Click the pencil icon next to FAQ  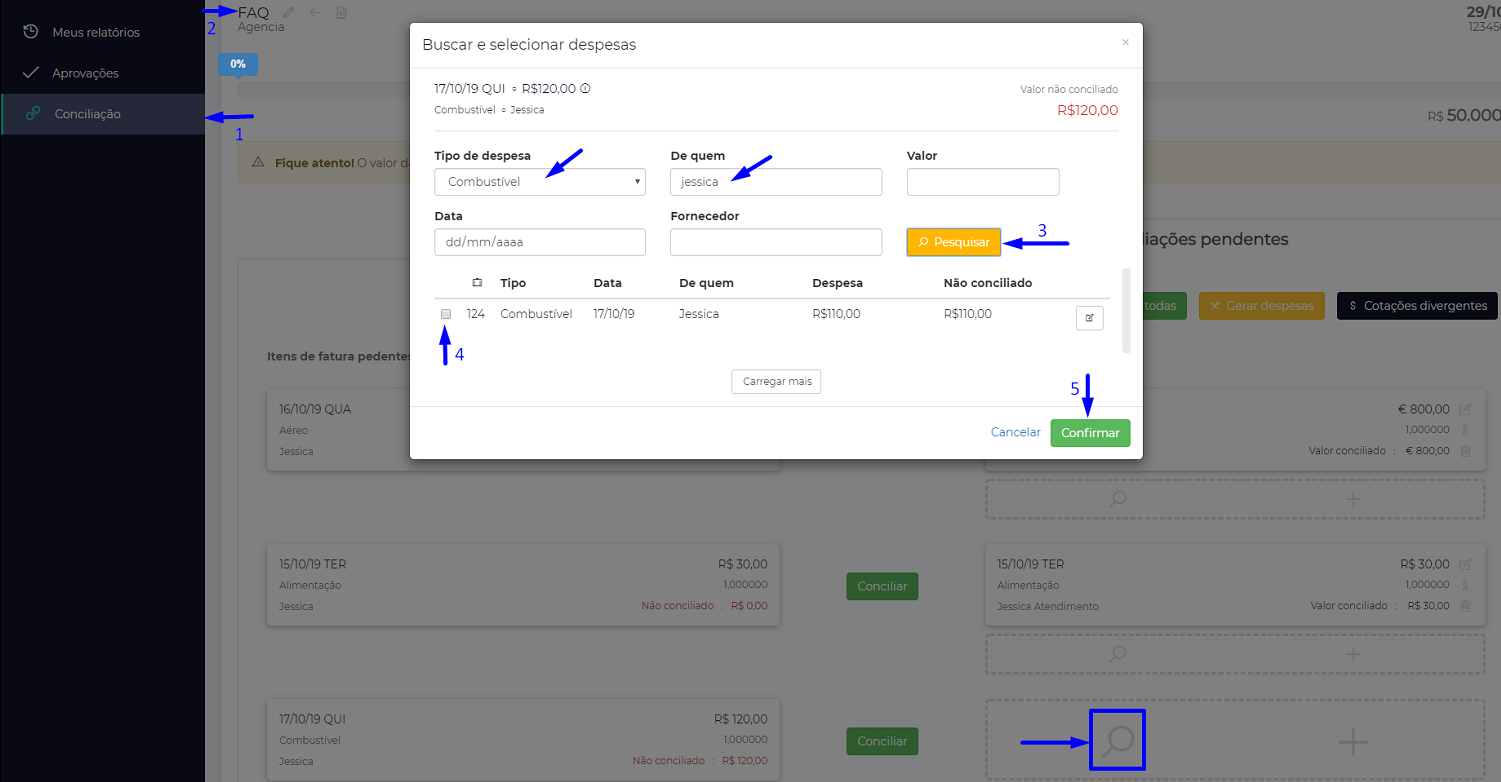click(289, 13)
